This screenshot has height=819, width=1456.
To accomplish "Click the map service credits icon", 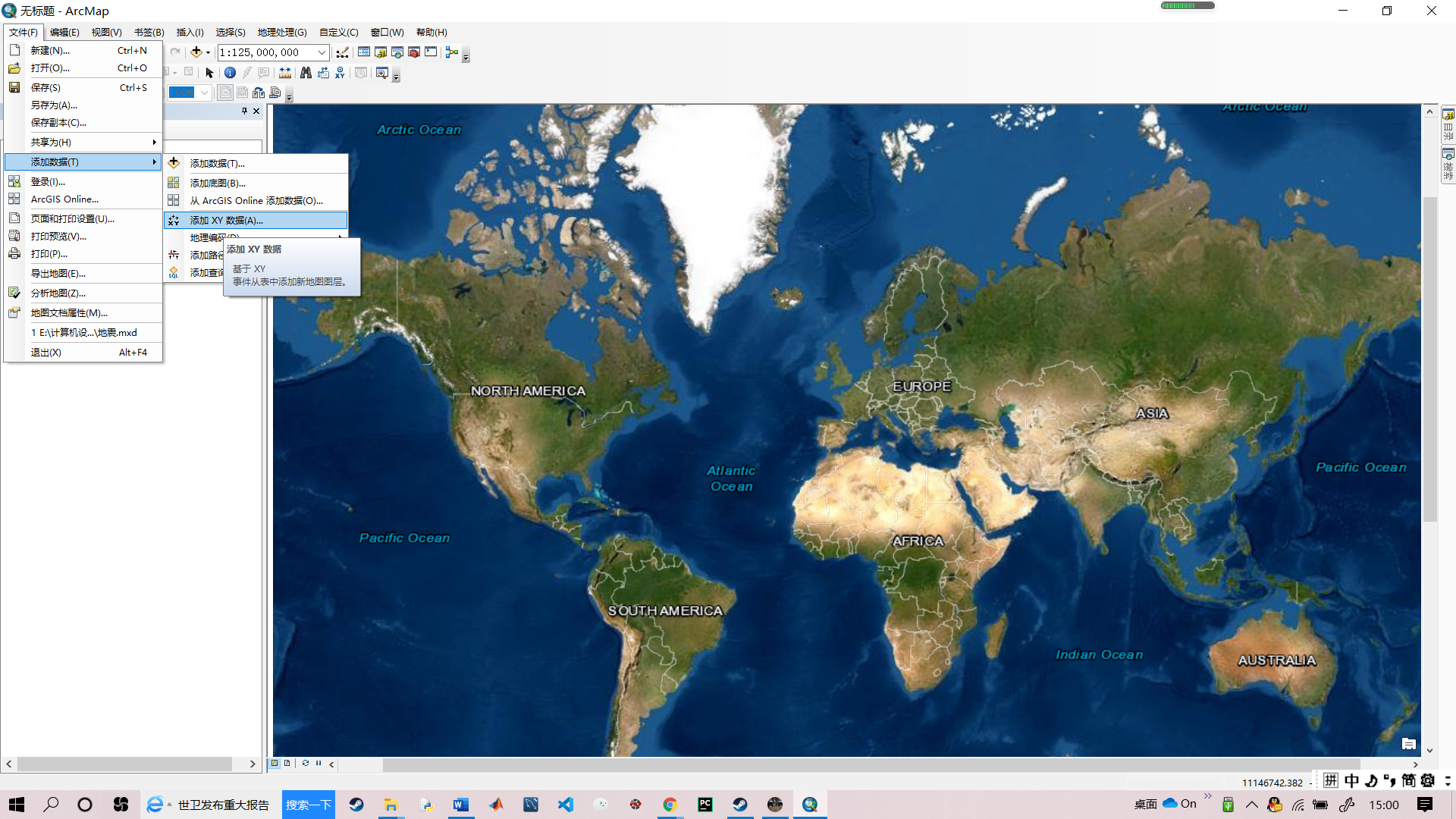I will [x=1409, y=744].
